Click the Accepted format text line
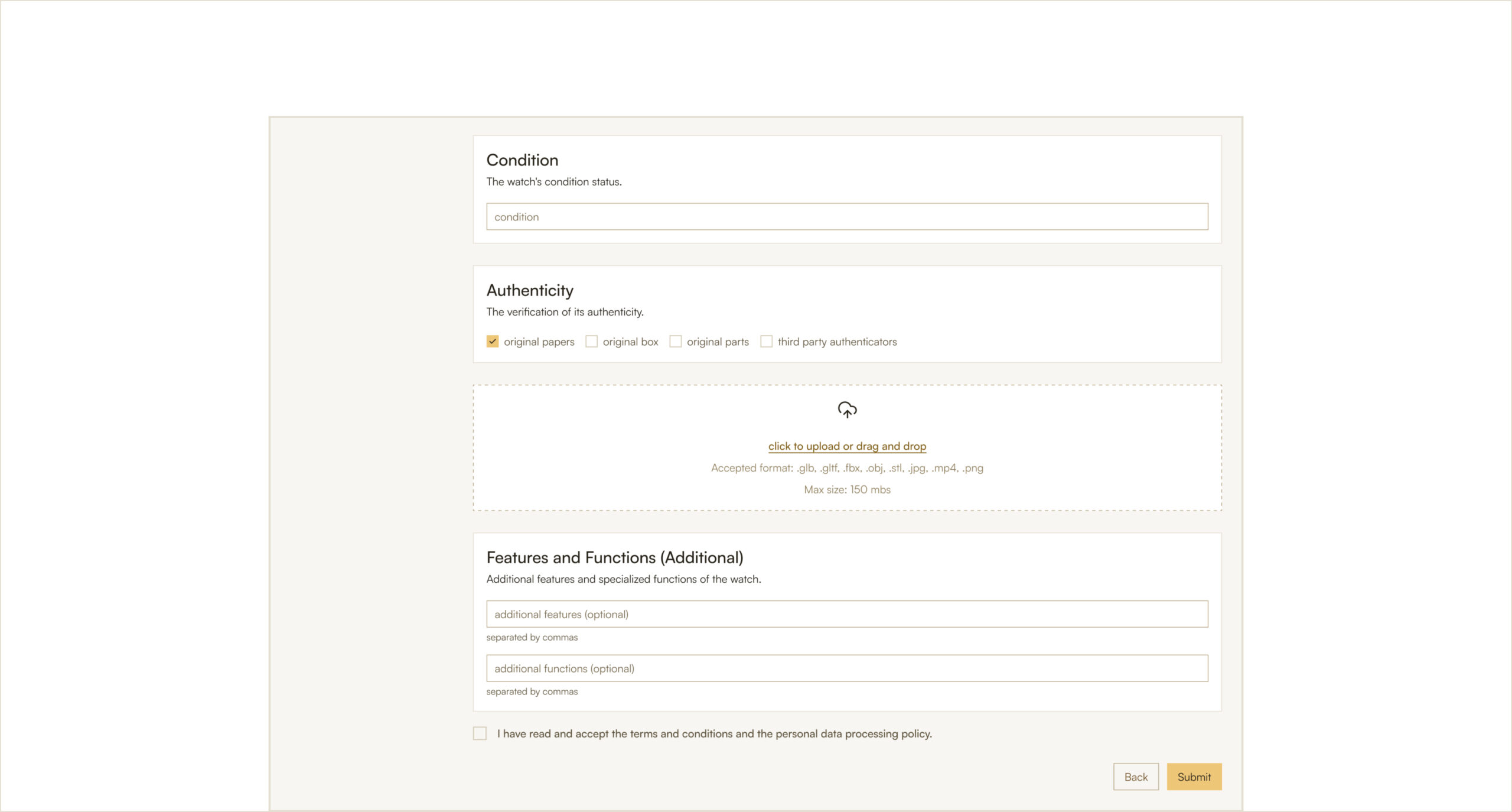This screenshot has height=812, width=1512. click(847, 468)
